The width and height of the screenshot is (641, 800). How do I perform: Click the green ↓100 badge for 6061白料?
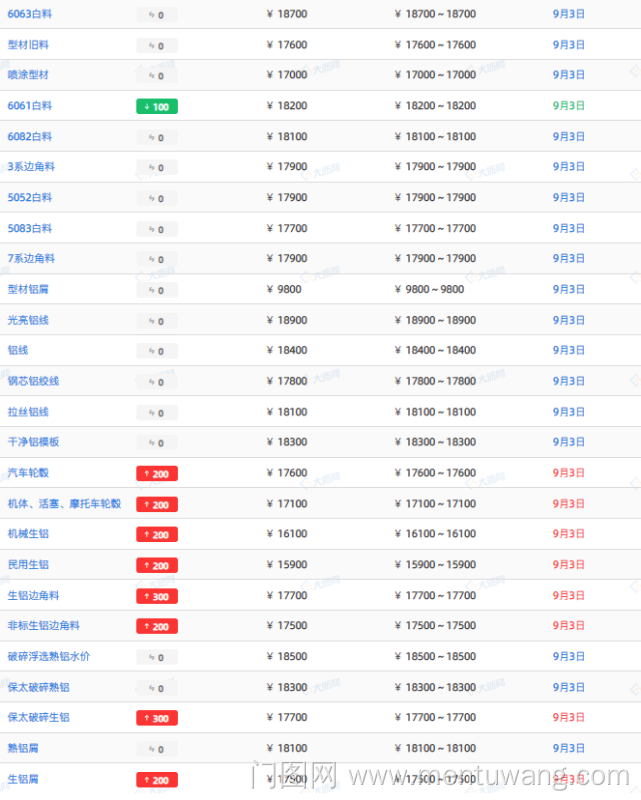pyautogui.click(x=156, y=107)
